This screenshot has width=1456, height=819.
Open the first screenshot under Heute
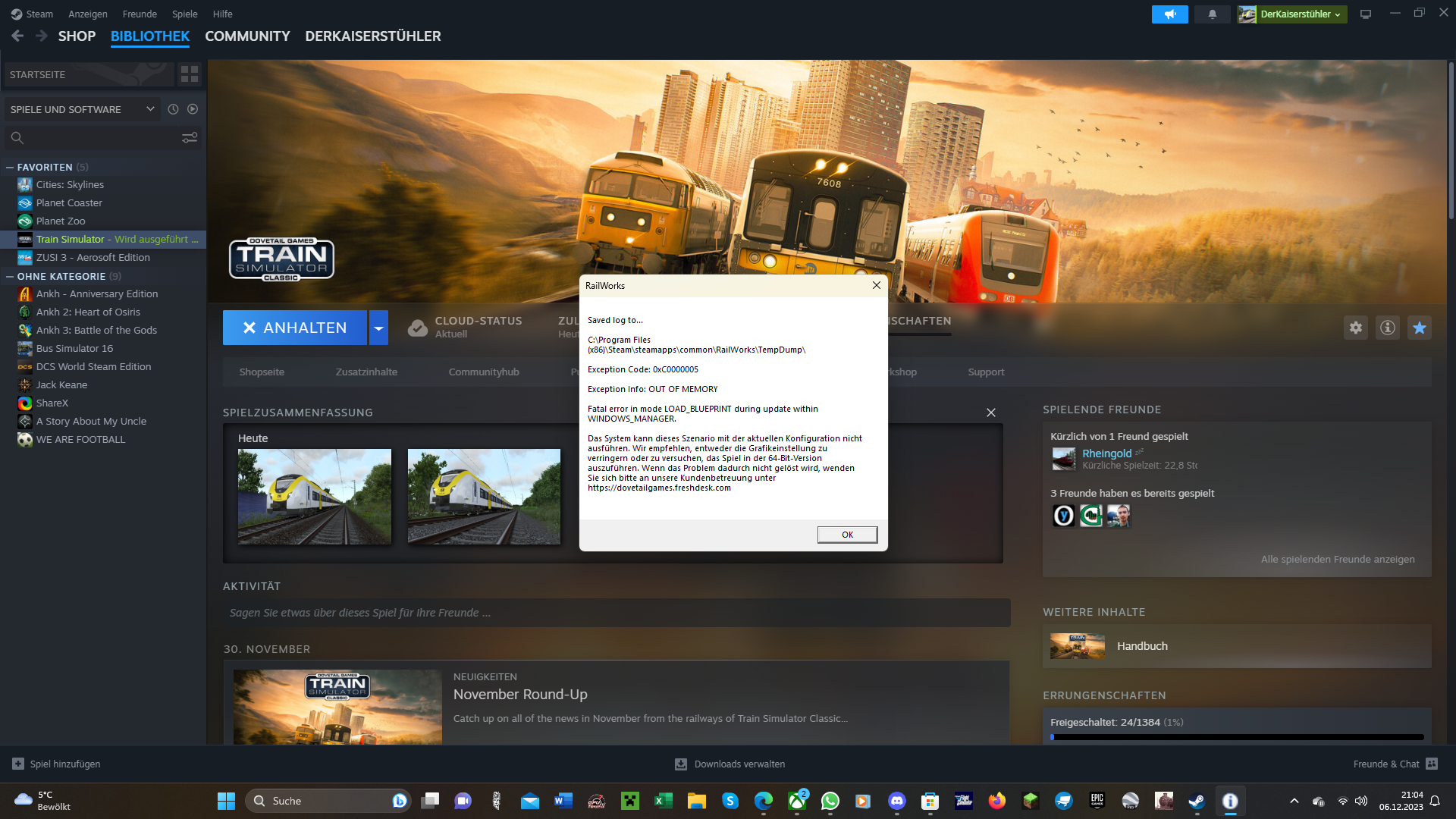pos(315,496)
